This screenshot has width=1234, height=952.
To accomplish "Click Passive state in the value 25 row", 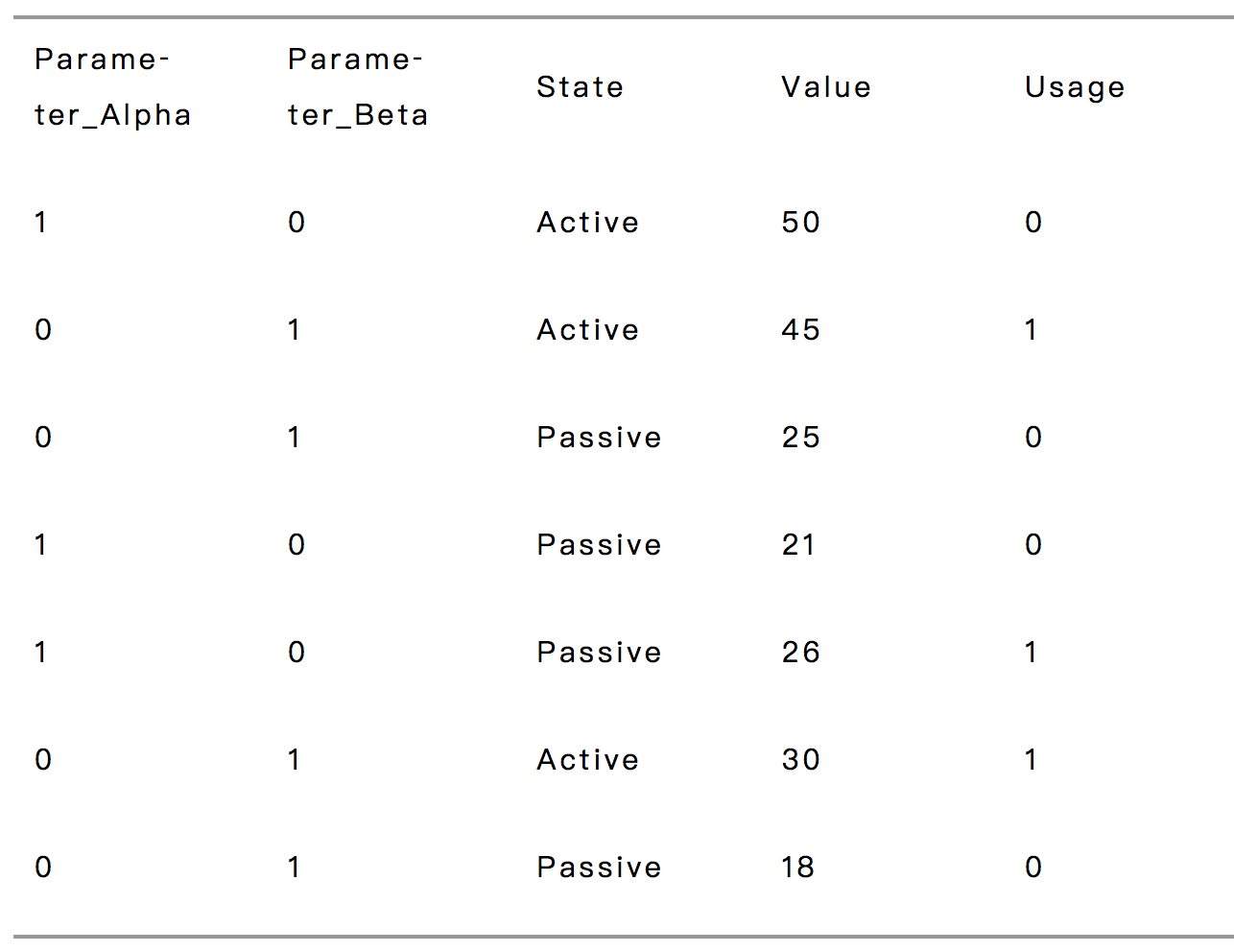I will point(599,438).
